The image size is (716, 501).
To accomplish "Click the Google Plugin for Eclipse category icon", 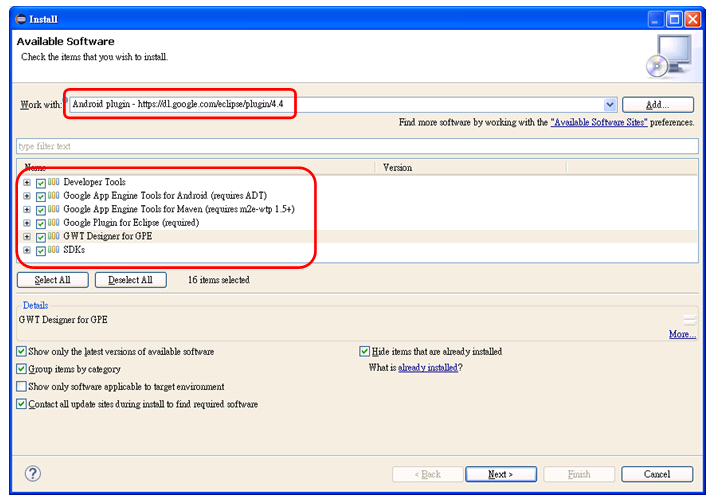I will pos(53,222).
